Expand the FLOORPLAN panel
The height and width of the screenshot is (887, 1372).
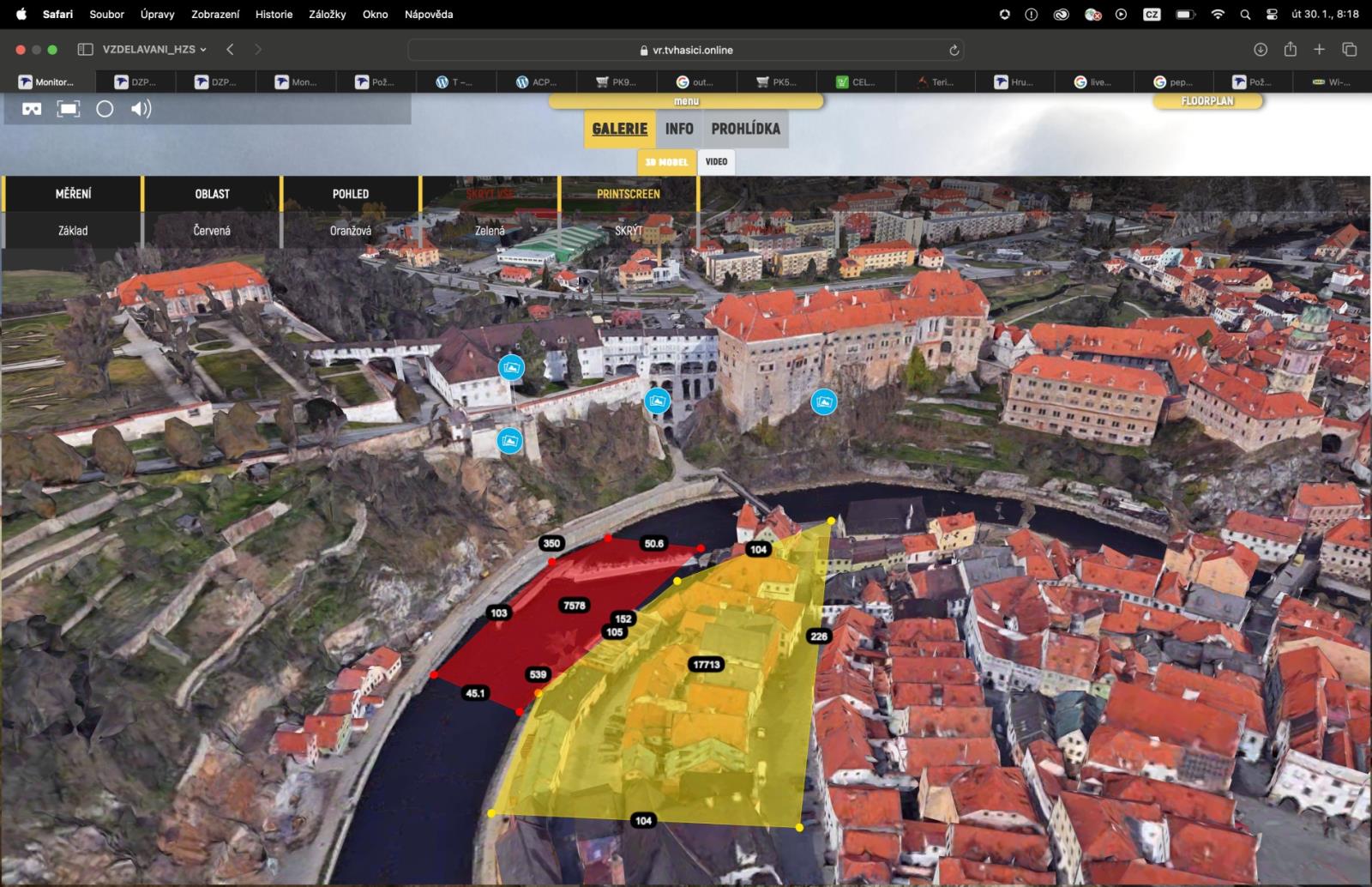[x=1207, y=101]
